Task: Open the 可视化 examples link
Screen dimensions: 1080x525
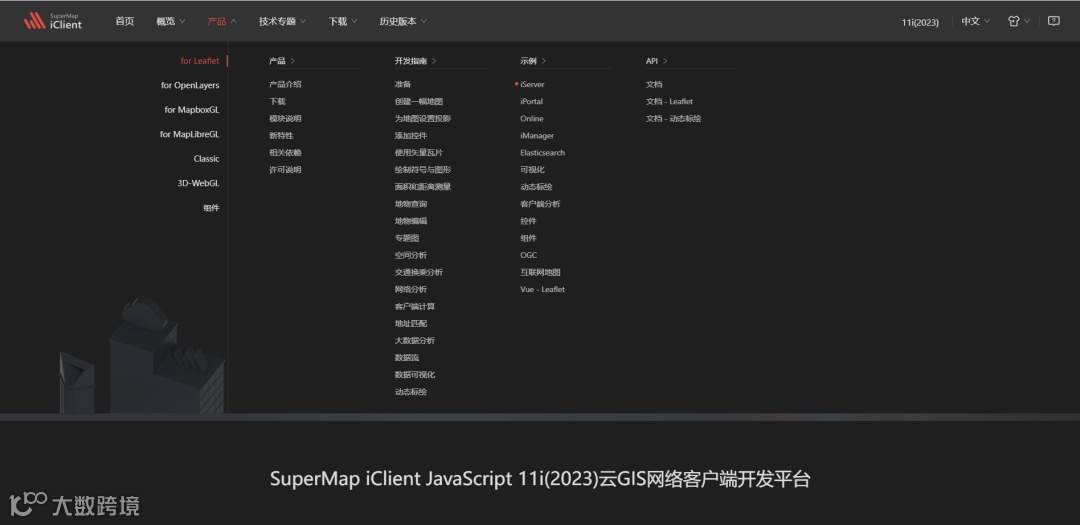Action: pyautogui.click(x=532, y=169)
